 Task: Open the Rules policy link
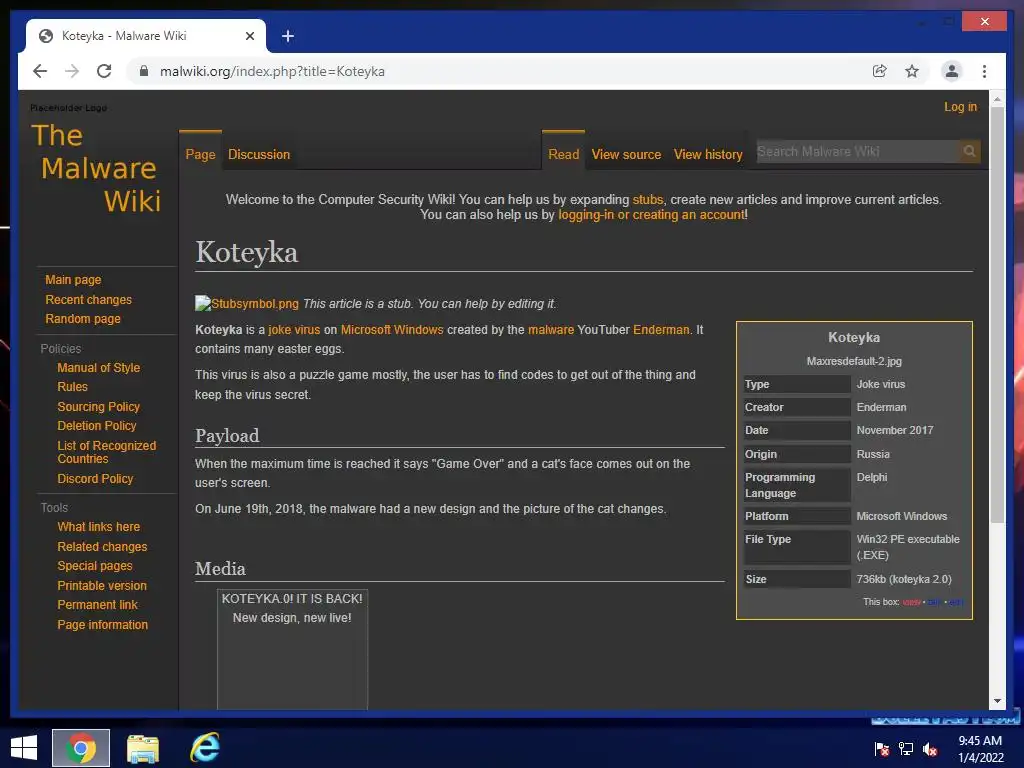point(72,387)
